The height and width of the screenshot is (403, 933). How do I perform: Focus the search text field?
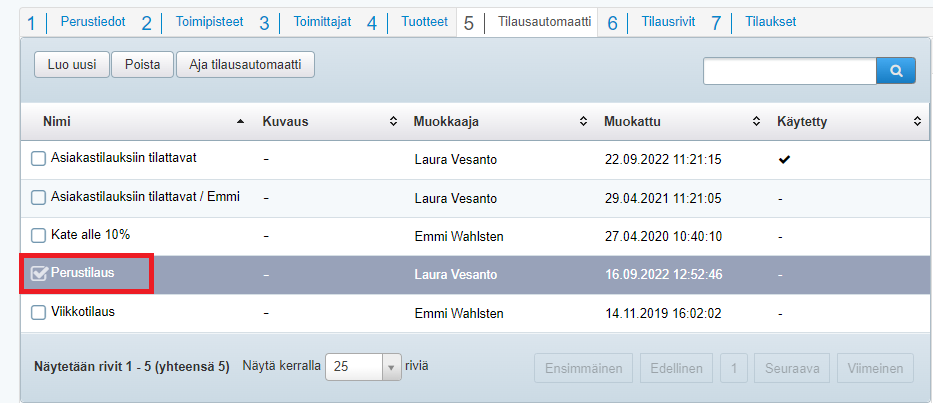point(789,70)
